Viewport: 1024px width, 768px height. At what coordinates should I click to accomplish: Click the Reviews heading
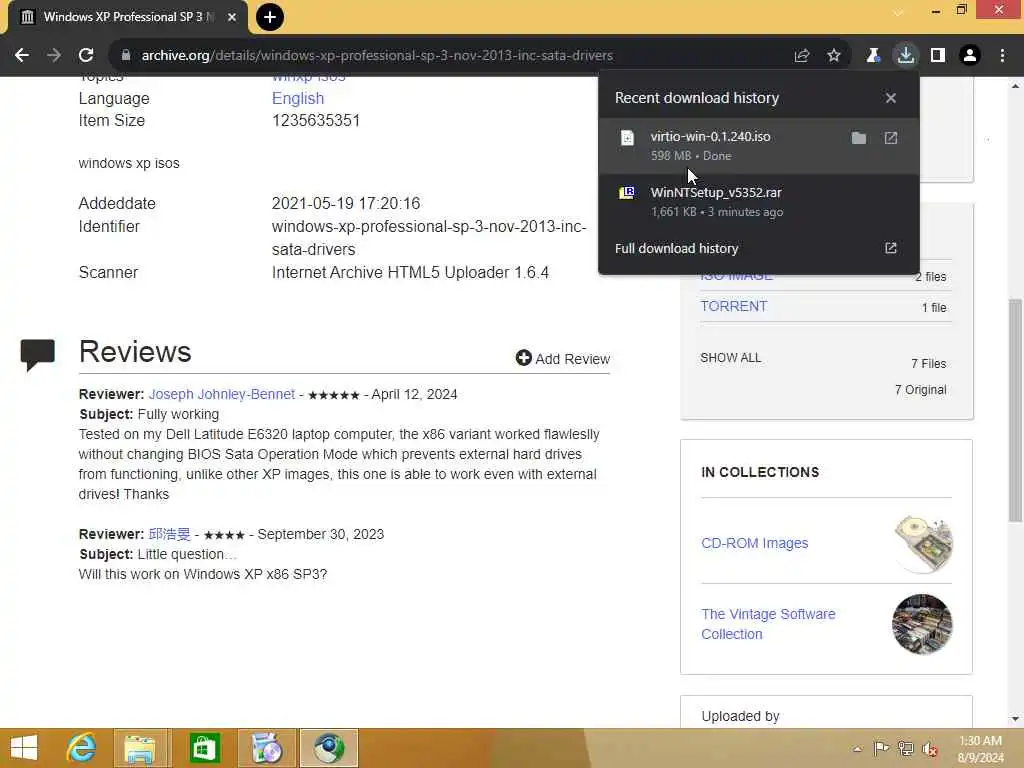pyautogui.click(x=135, y=351)
